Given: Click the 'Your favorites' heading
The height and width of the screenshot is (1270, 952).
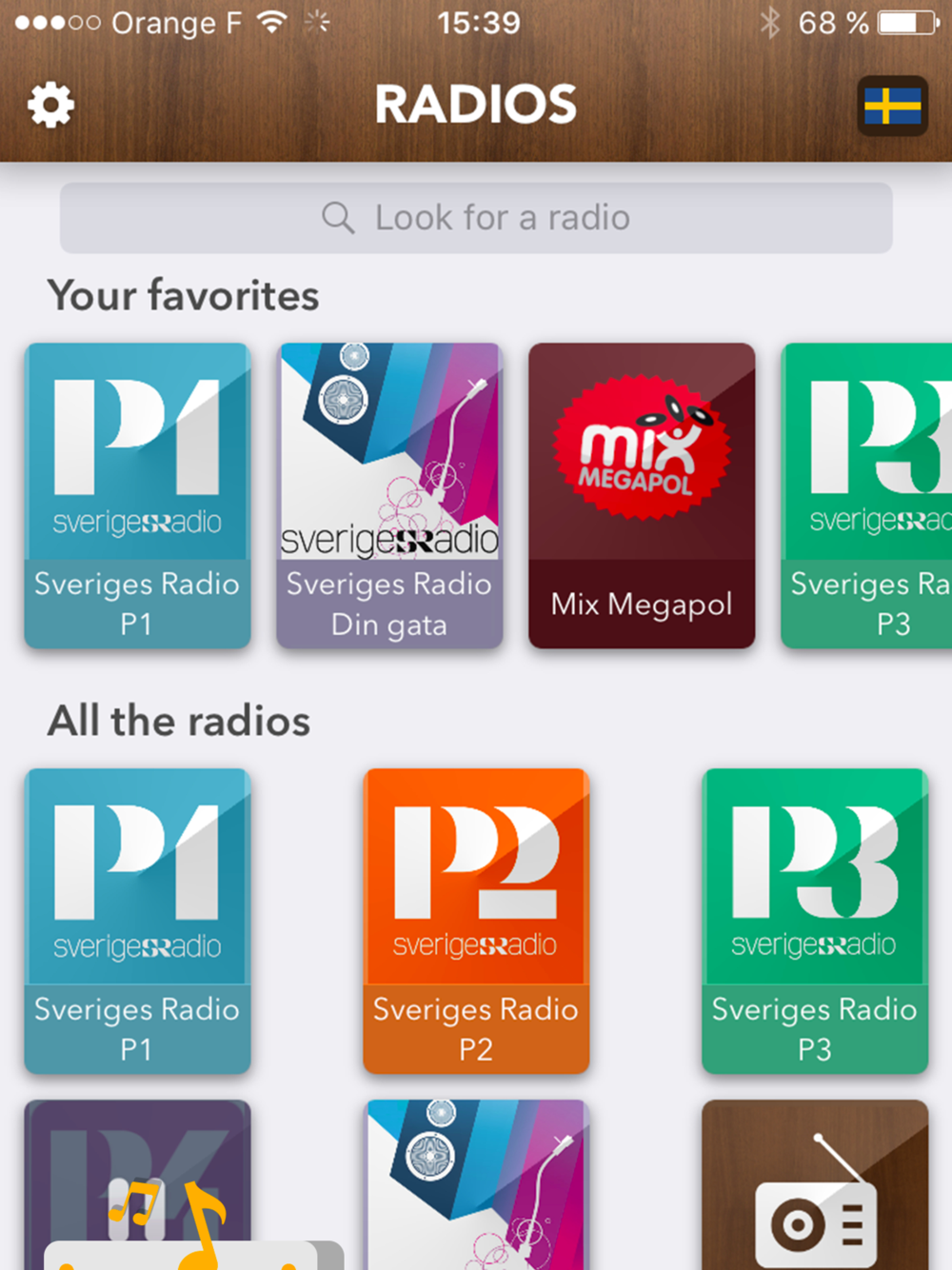Looking at the screenshot, I should click(184, 296).
